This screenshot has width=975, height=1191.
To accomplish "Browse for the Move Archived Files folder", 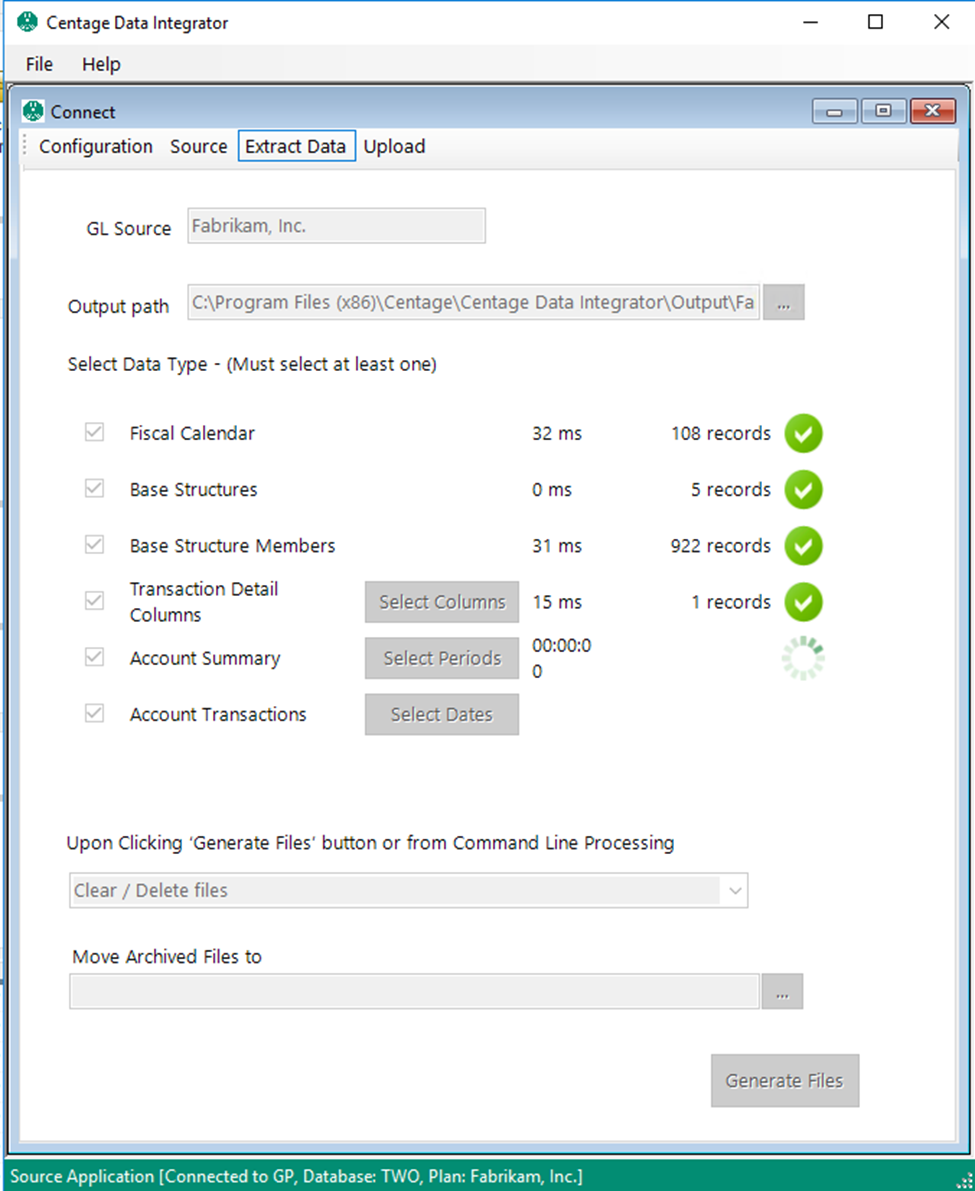I will 782,991.
